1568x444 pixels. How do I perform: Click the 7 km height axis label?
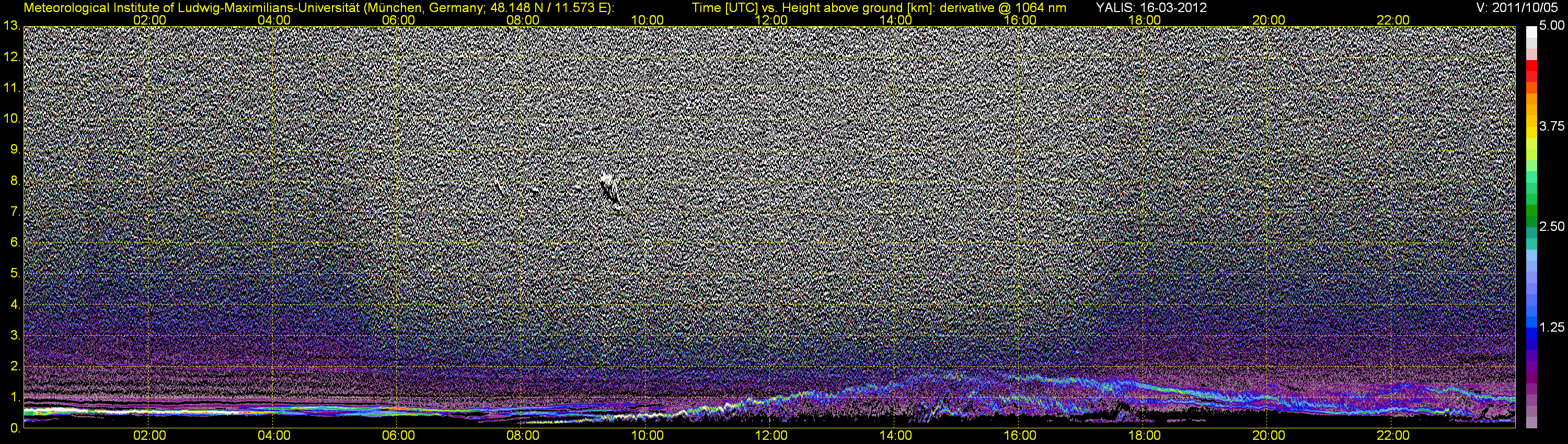(x=15, y=212)
